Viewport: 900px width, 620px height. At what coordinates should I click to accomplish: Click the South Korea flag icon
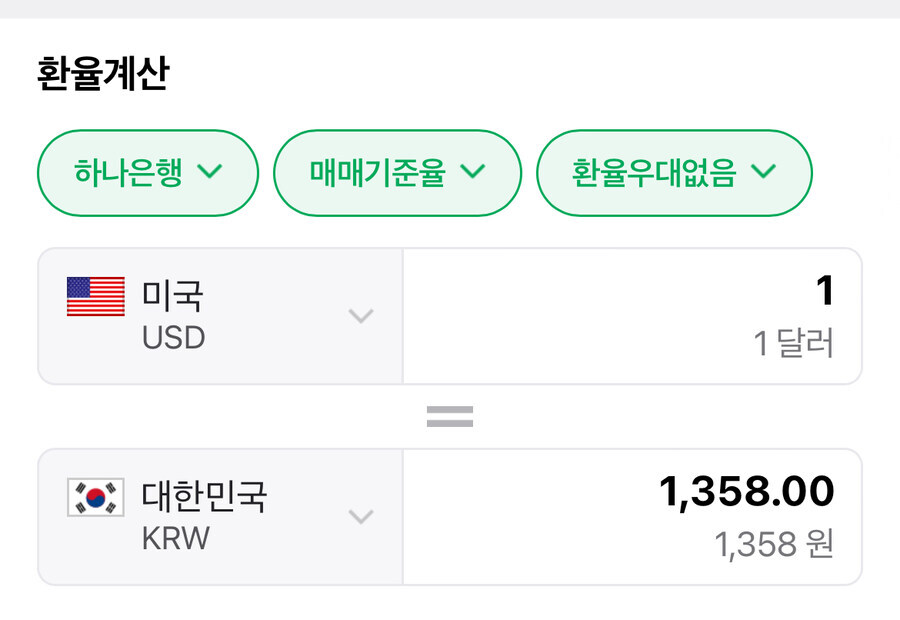[x=96, y=497]
